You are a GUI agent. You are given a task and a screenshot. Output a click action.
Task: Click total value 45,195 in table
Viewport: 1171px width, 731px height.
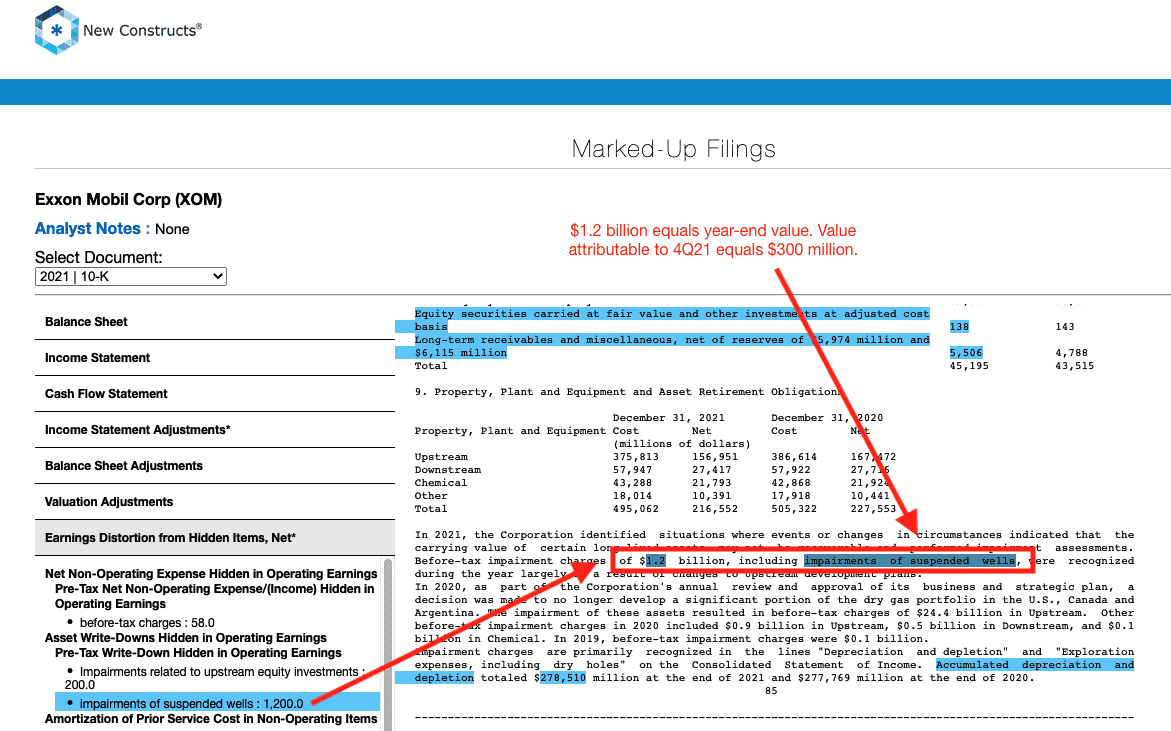tap(969, 366)
